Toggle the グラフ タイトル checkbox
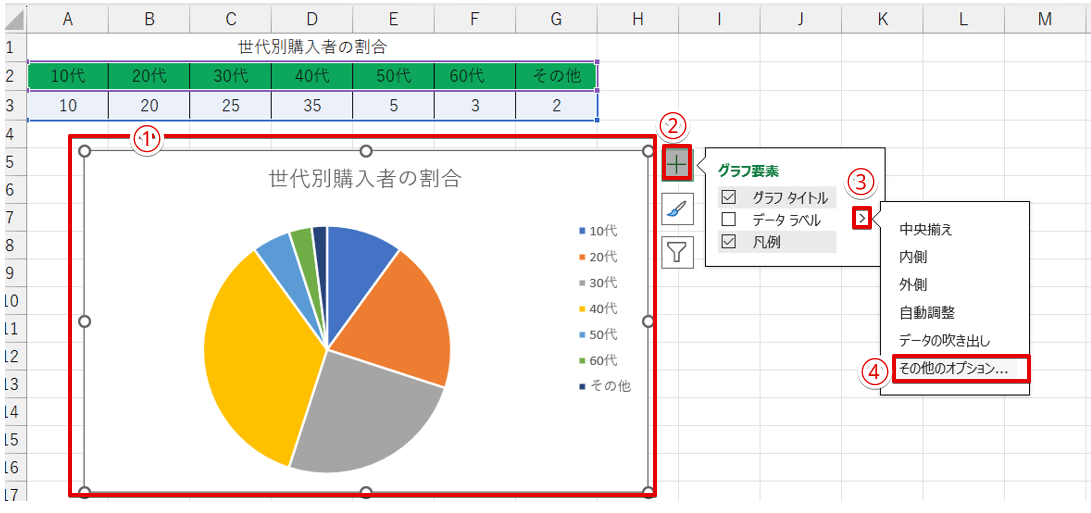The height and width of the screenshot is (513, 1091). [x=729, y=197]
